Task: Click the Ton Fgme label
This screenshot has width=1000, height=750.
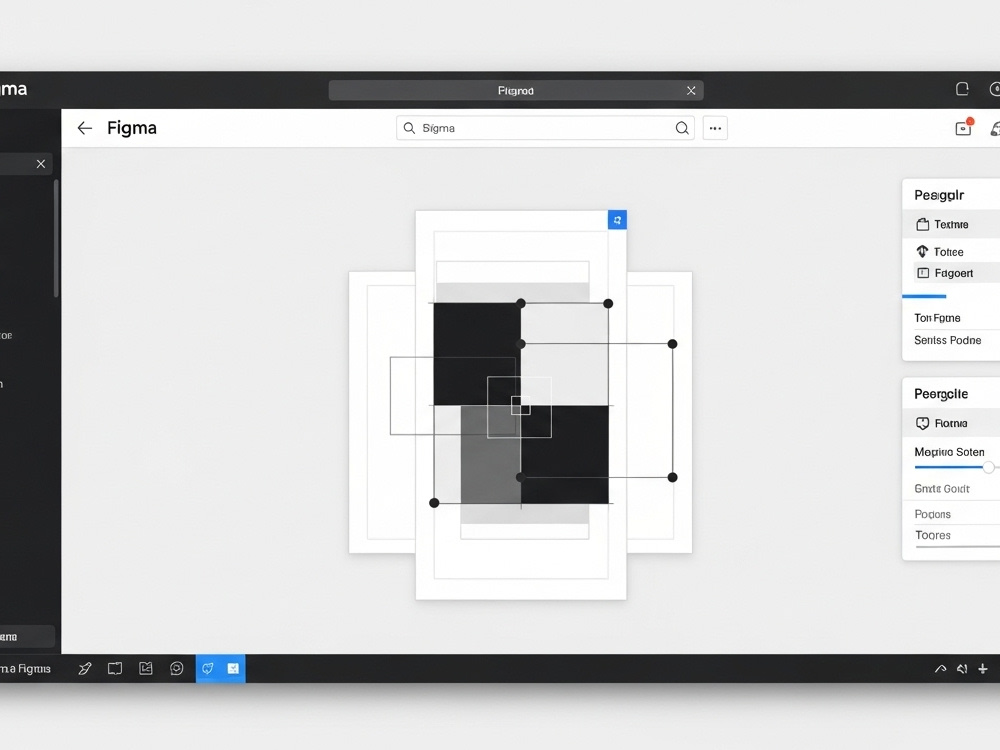Action: [x=937, y=318]
